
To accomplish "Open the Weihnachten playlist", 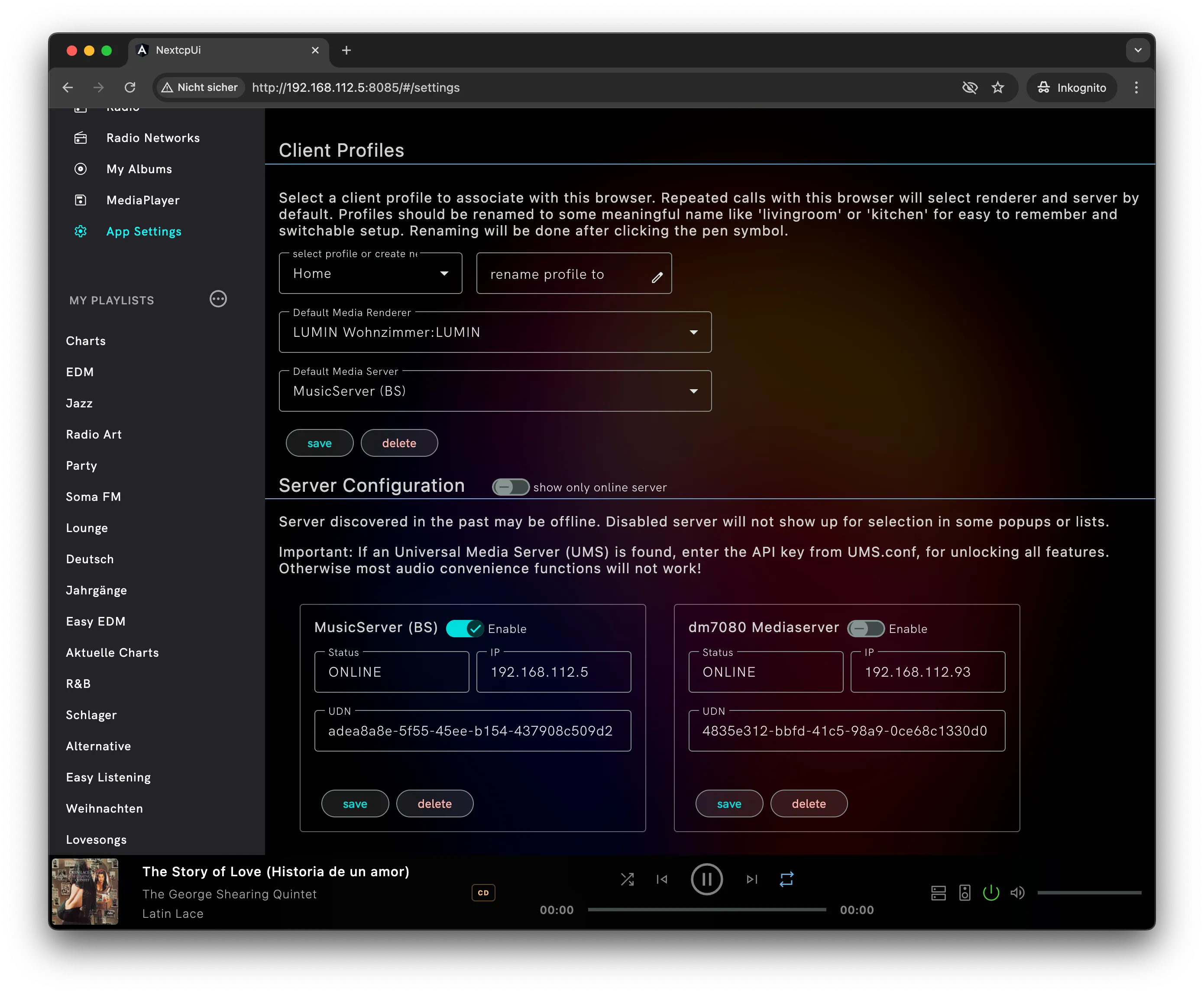I will [x=104, y=809].
